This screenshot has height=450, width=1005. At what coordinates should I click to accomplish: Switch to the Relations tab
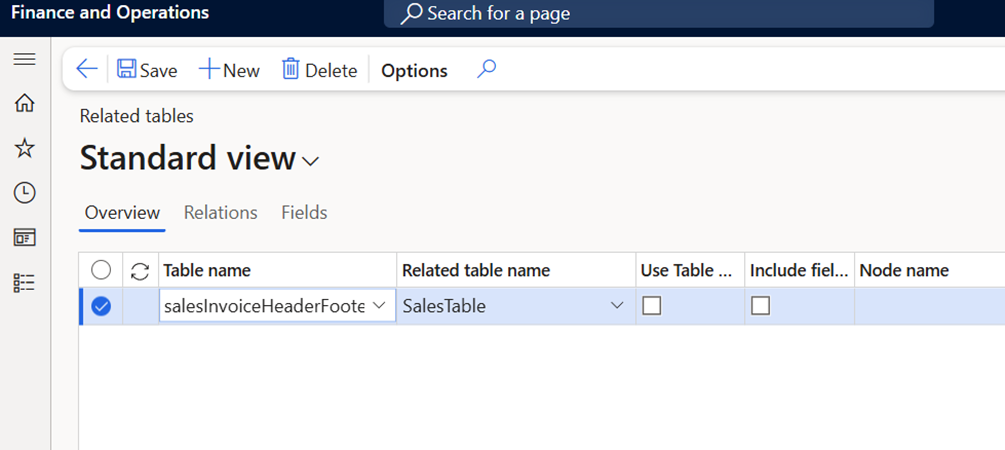220,212
